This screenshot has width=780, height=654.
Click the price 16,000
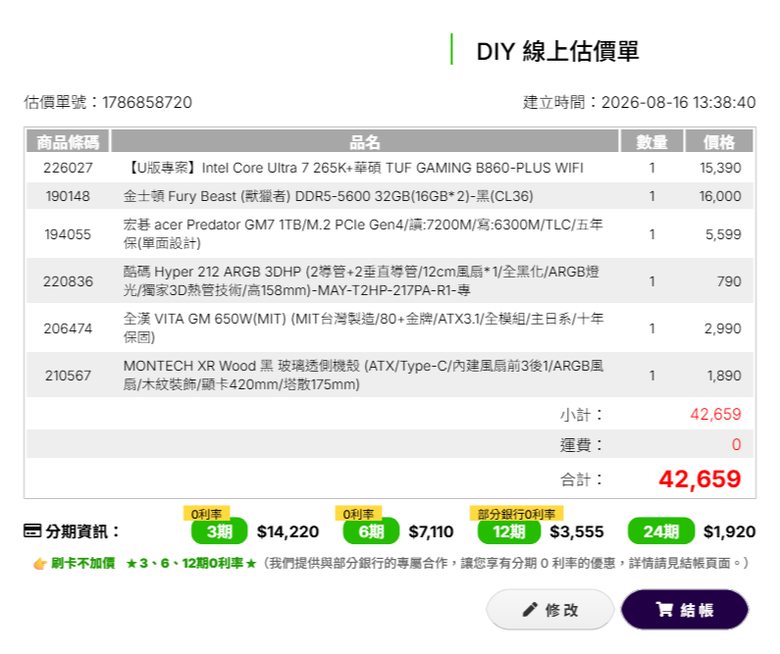click(720, 196)
